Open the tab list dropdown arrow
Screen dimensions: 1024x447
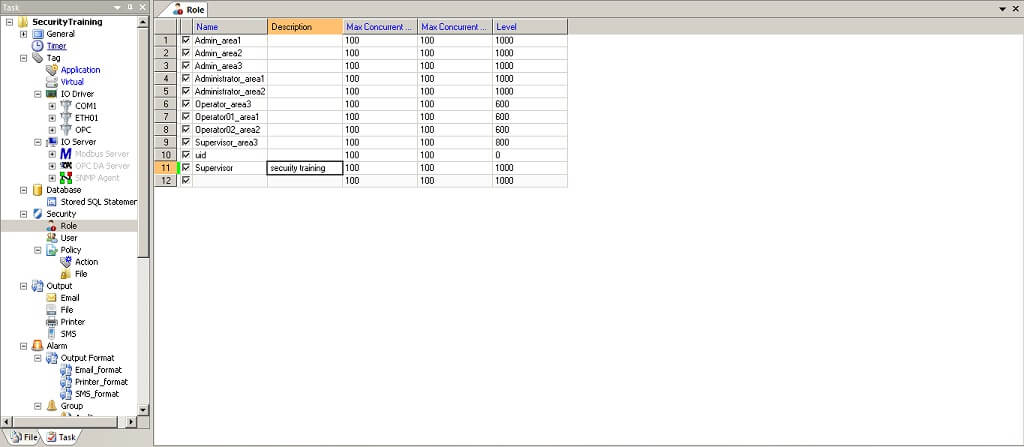1003,8
